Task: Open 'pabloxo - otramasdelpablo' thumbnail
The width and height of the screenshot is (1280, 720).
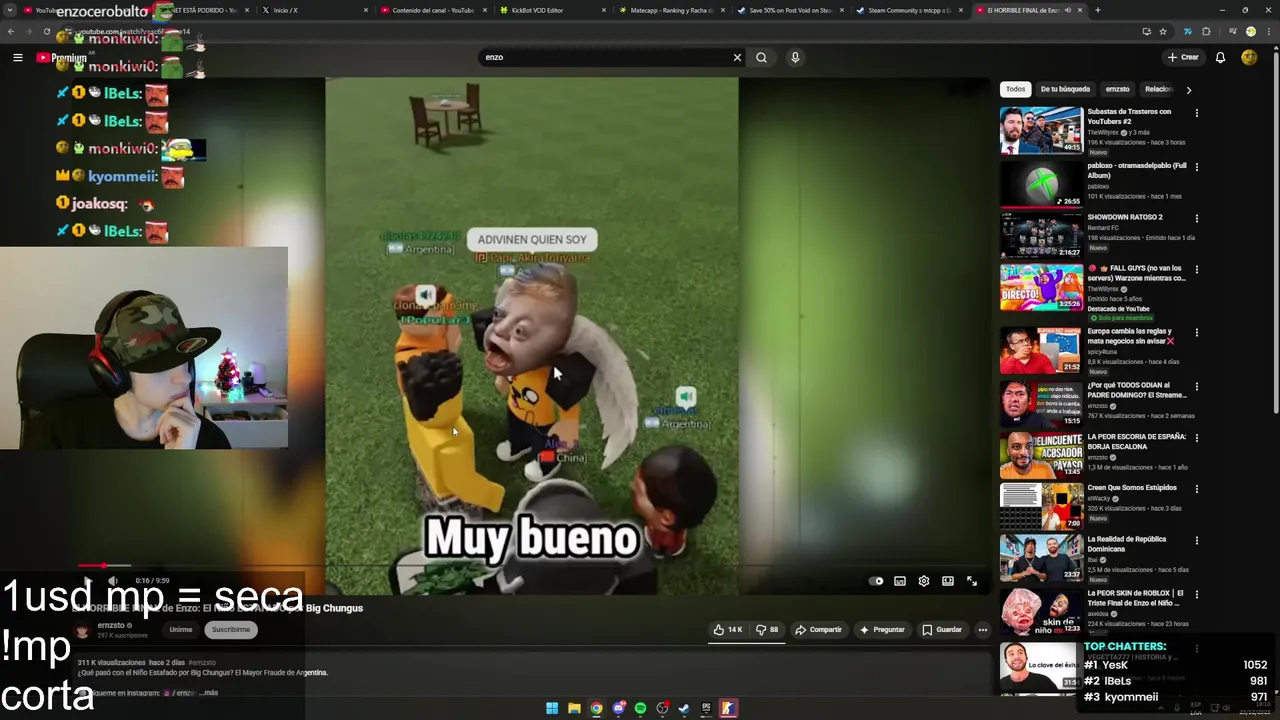Action: click(1041, 184)
